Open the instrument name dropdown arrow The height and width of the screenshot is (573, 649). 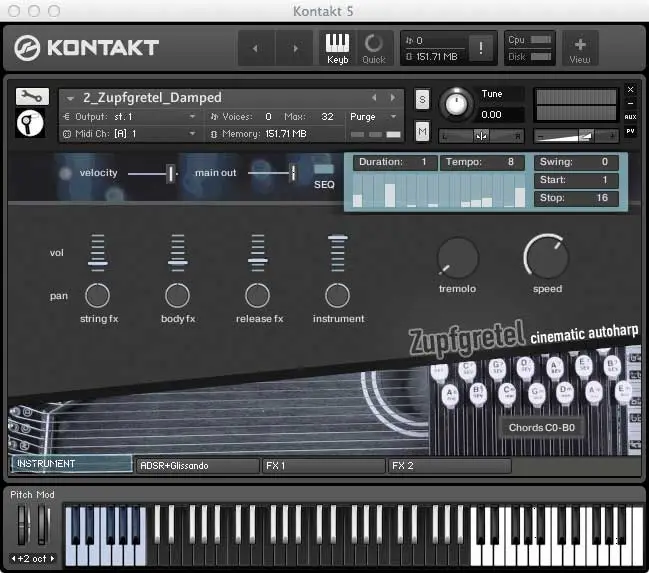70,99
